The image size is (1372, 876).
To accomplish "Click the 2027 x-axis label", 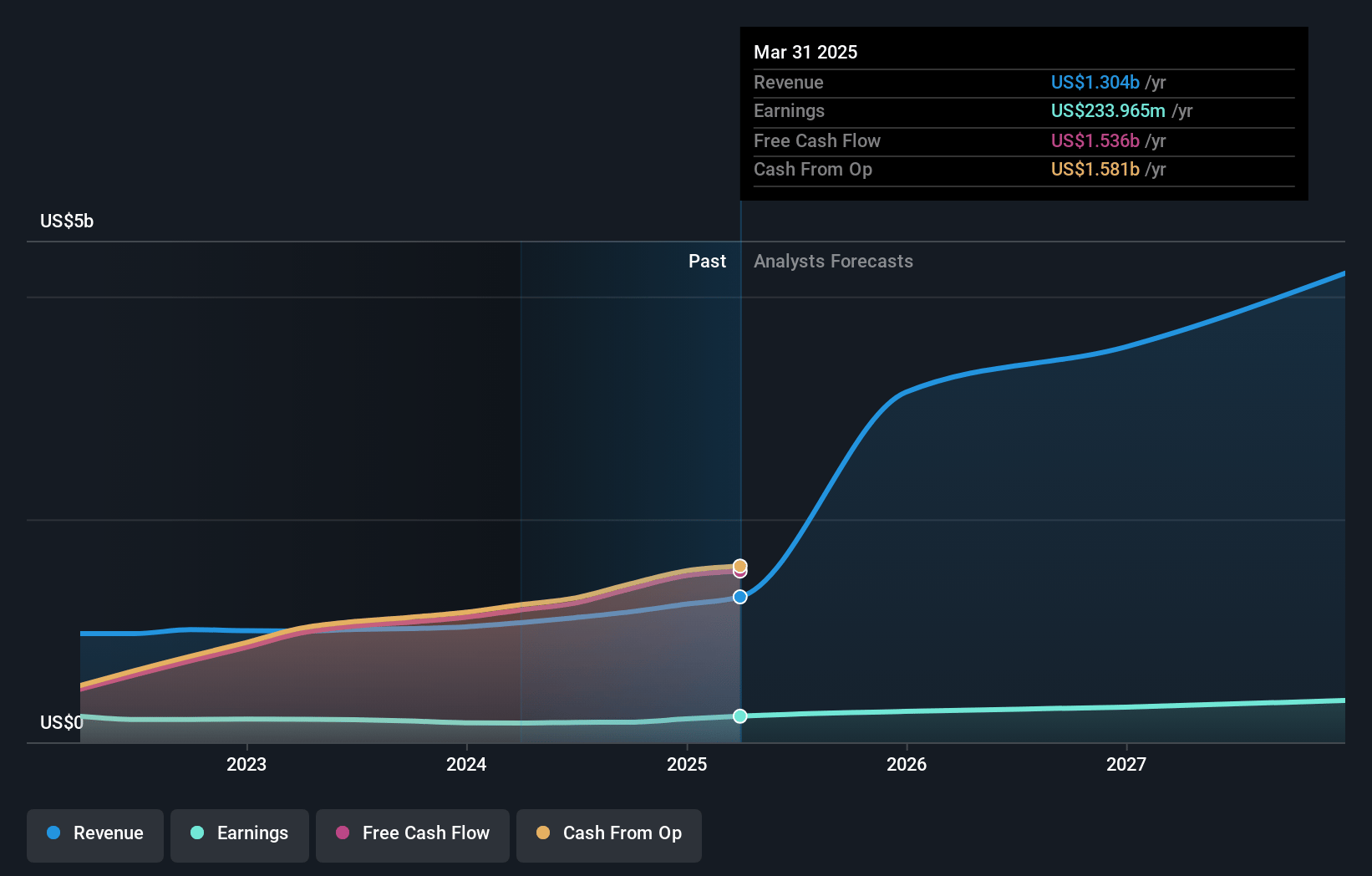I will tap(1126, 764).
